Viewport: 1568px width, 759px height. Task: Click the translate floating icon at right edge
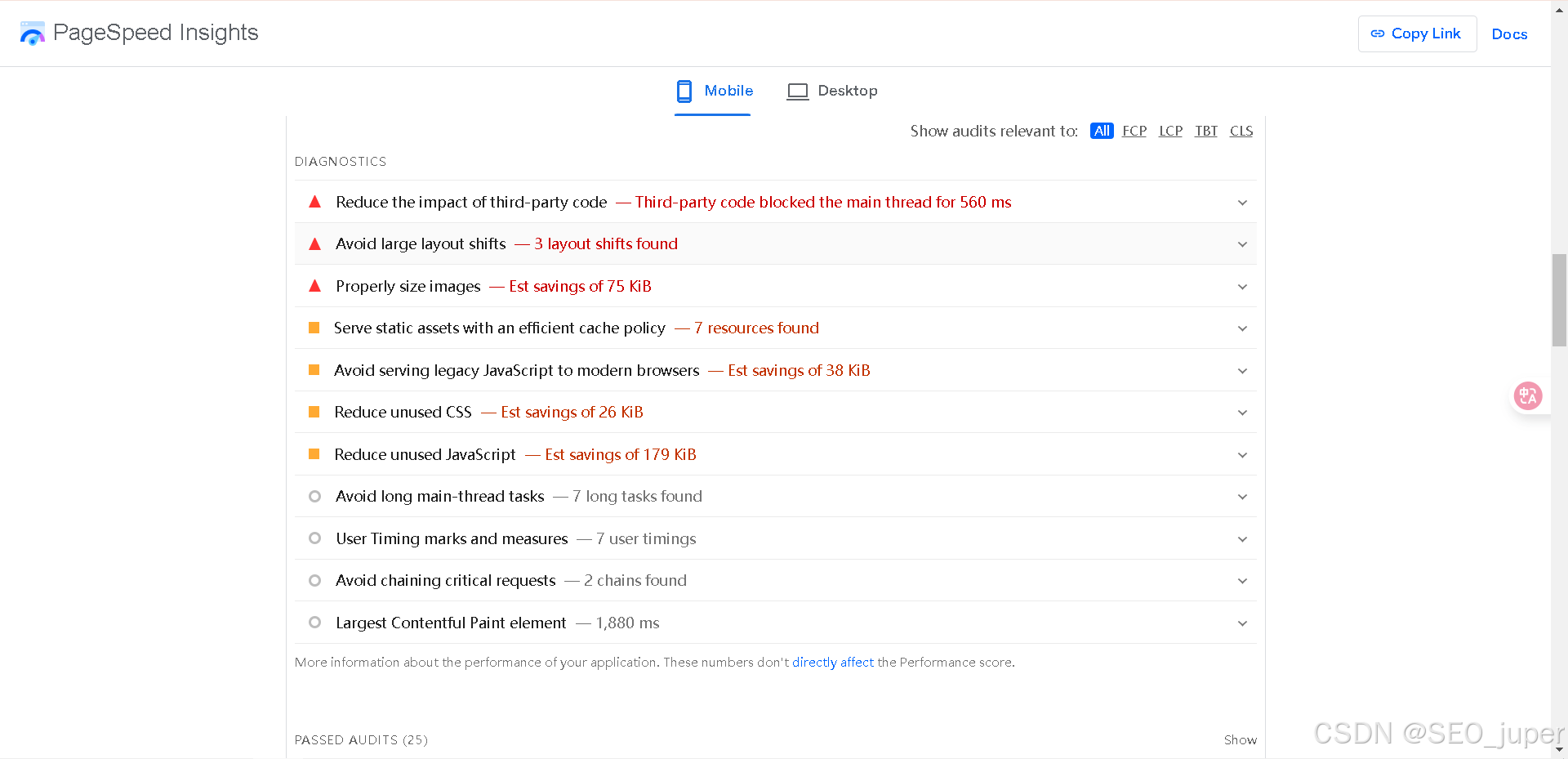1528,396
